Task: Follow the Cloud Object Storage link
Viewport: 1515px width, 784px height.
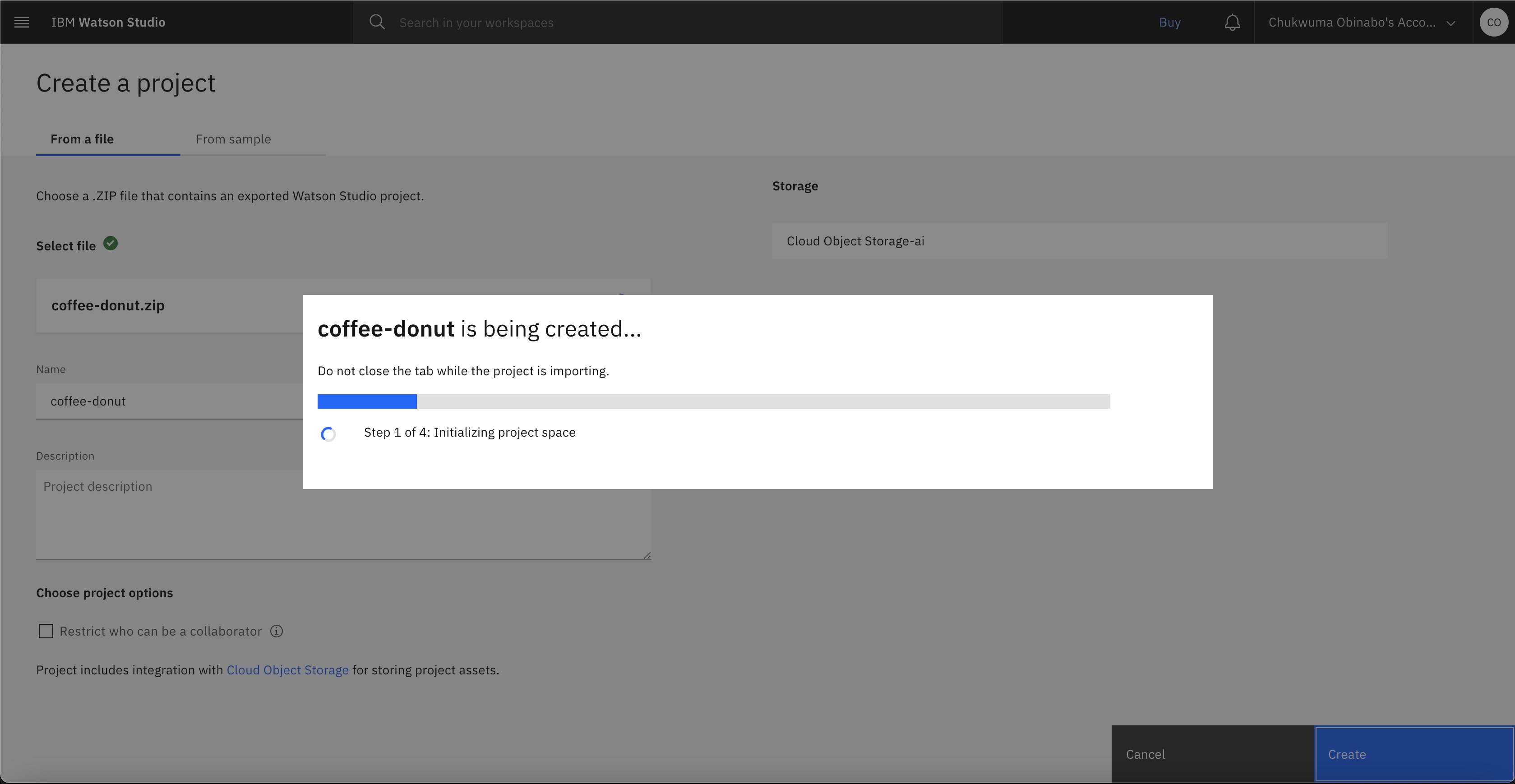Action: (x=287, y=670)
